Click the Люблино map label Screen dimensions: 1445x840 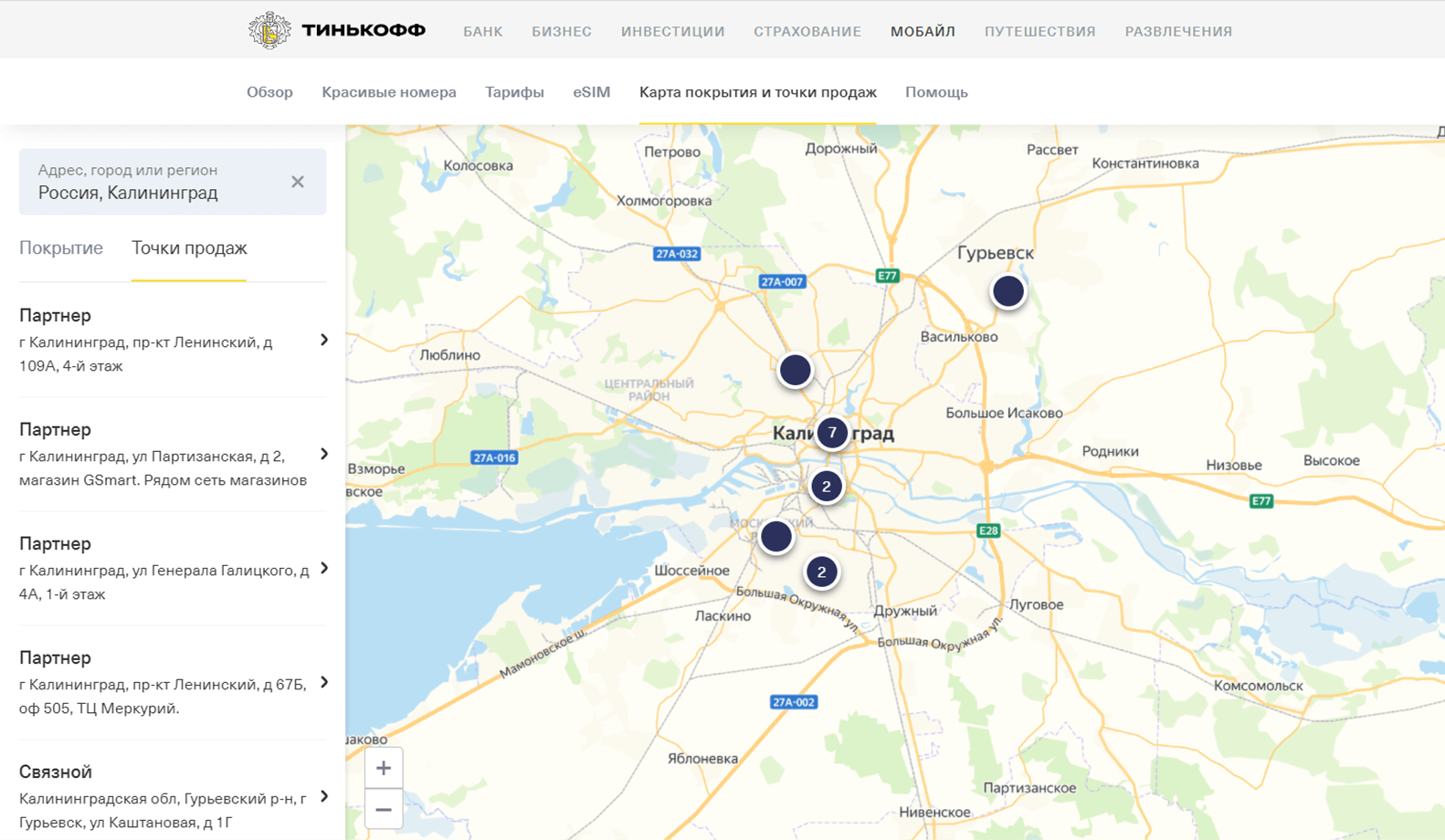pyautogui.click(x=450, y=355)
